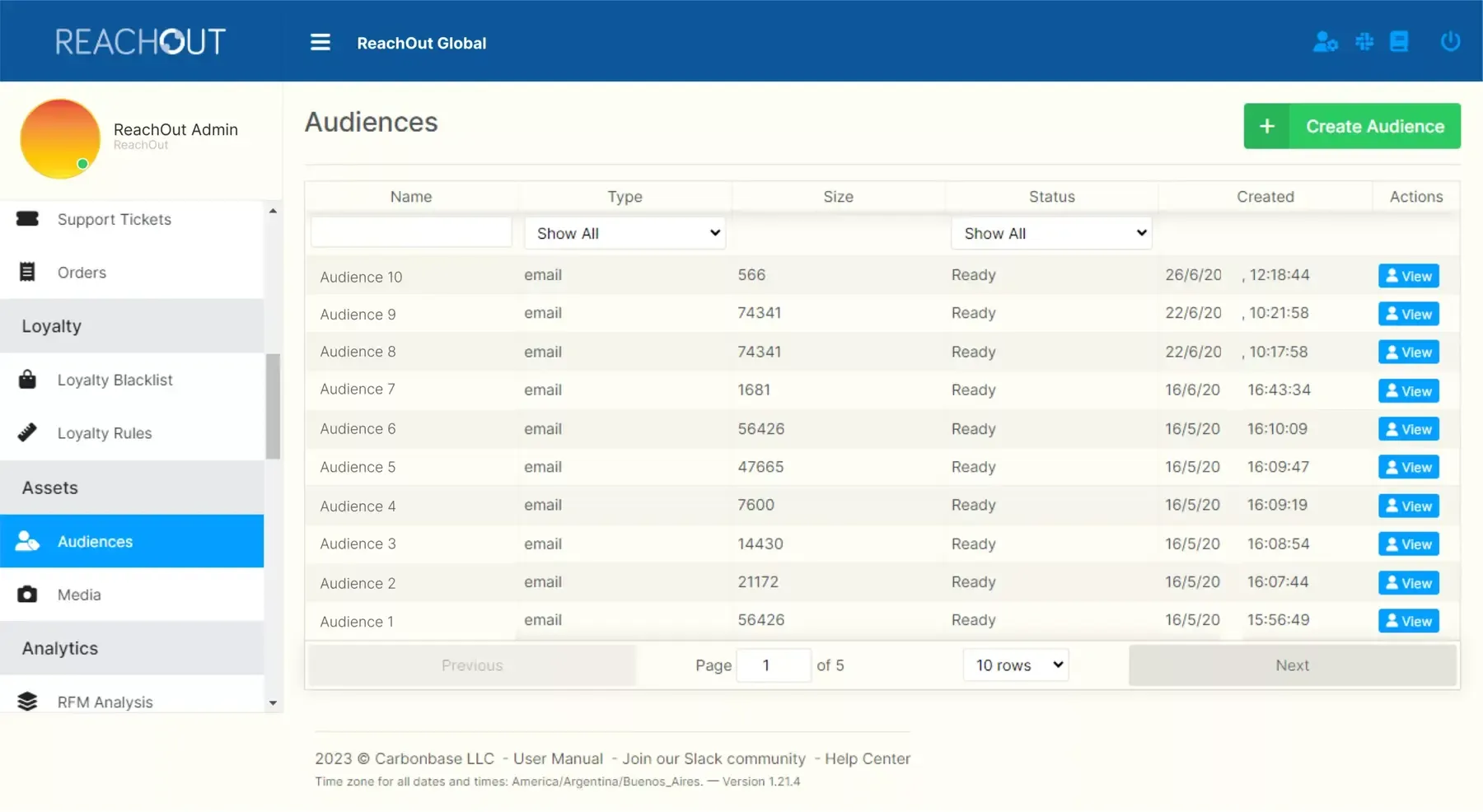View Audience 3

(x=1408, y=544)
